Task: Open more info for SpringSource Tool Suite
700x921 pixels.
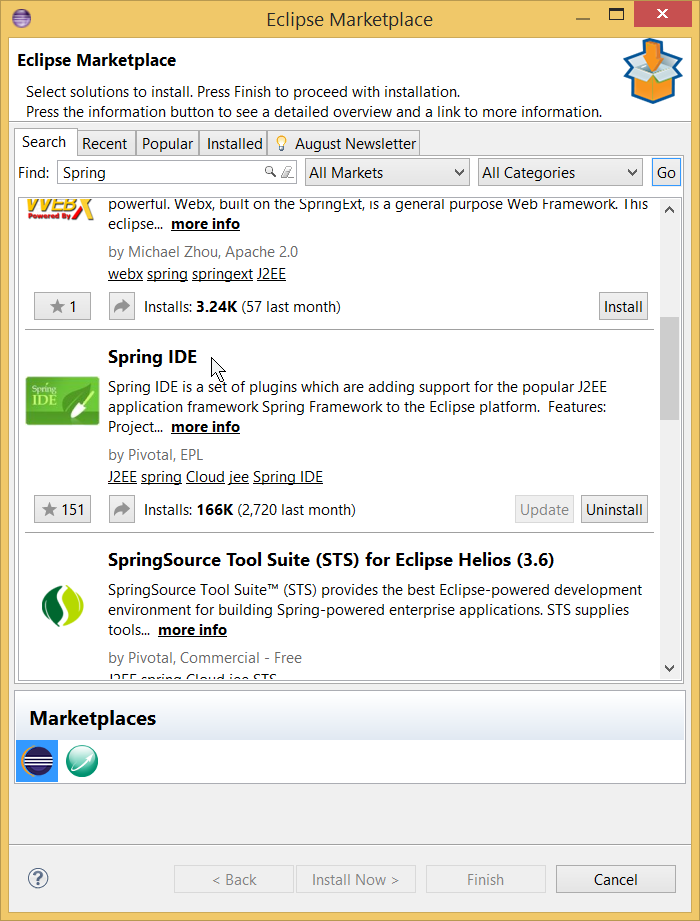Action: point(193,630)
